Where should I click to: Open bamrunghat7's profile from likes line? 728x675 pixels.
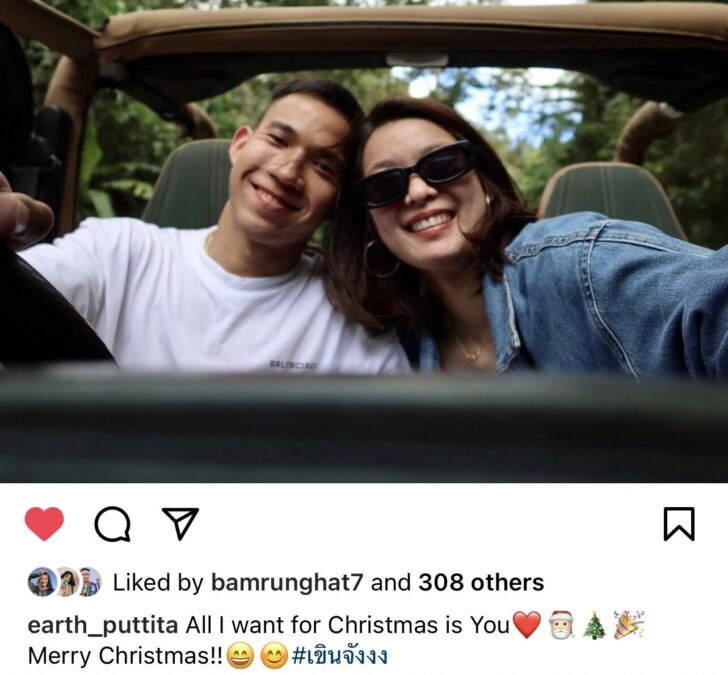(x=286, y=582)
